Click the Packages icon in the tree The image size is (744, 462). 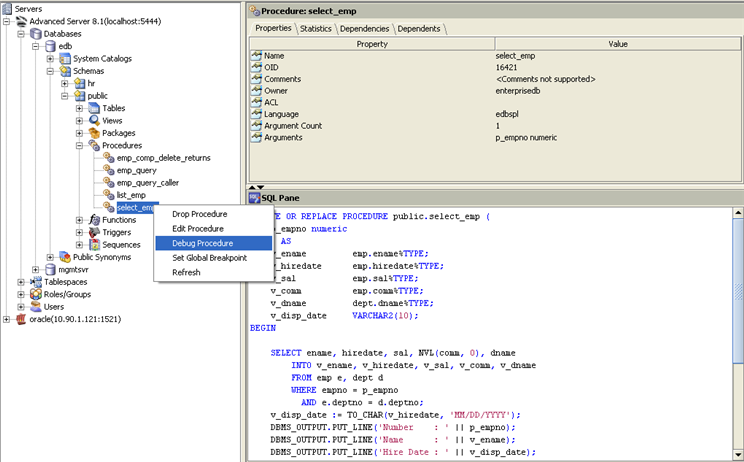[93, 133]
